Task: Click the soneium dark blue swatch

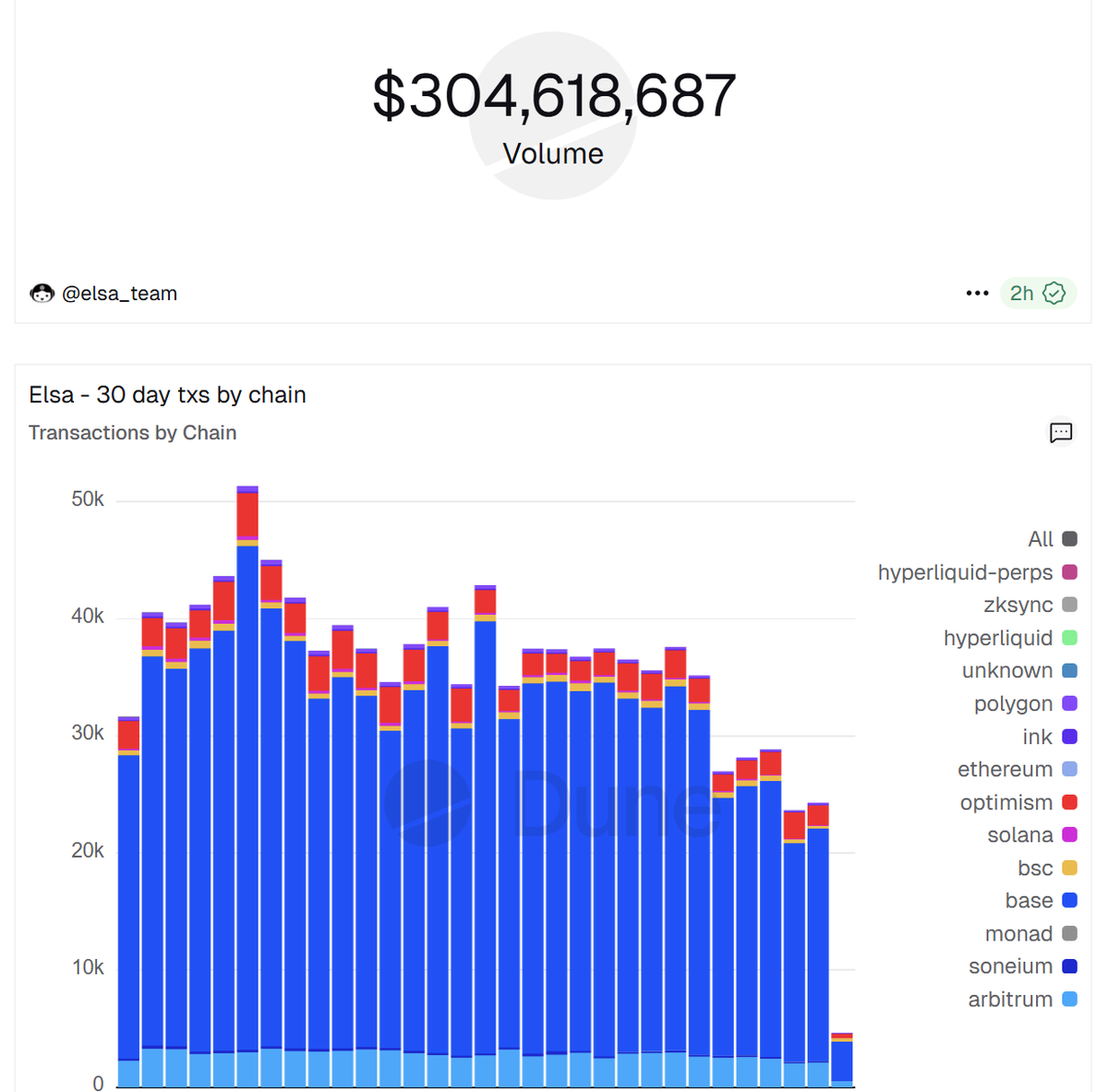Action: (1069, 966)
